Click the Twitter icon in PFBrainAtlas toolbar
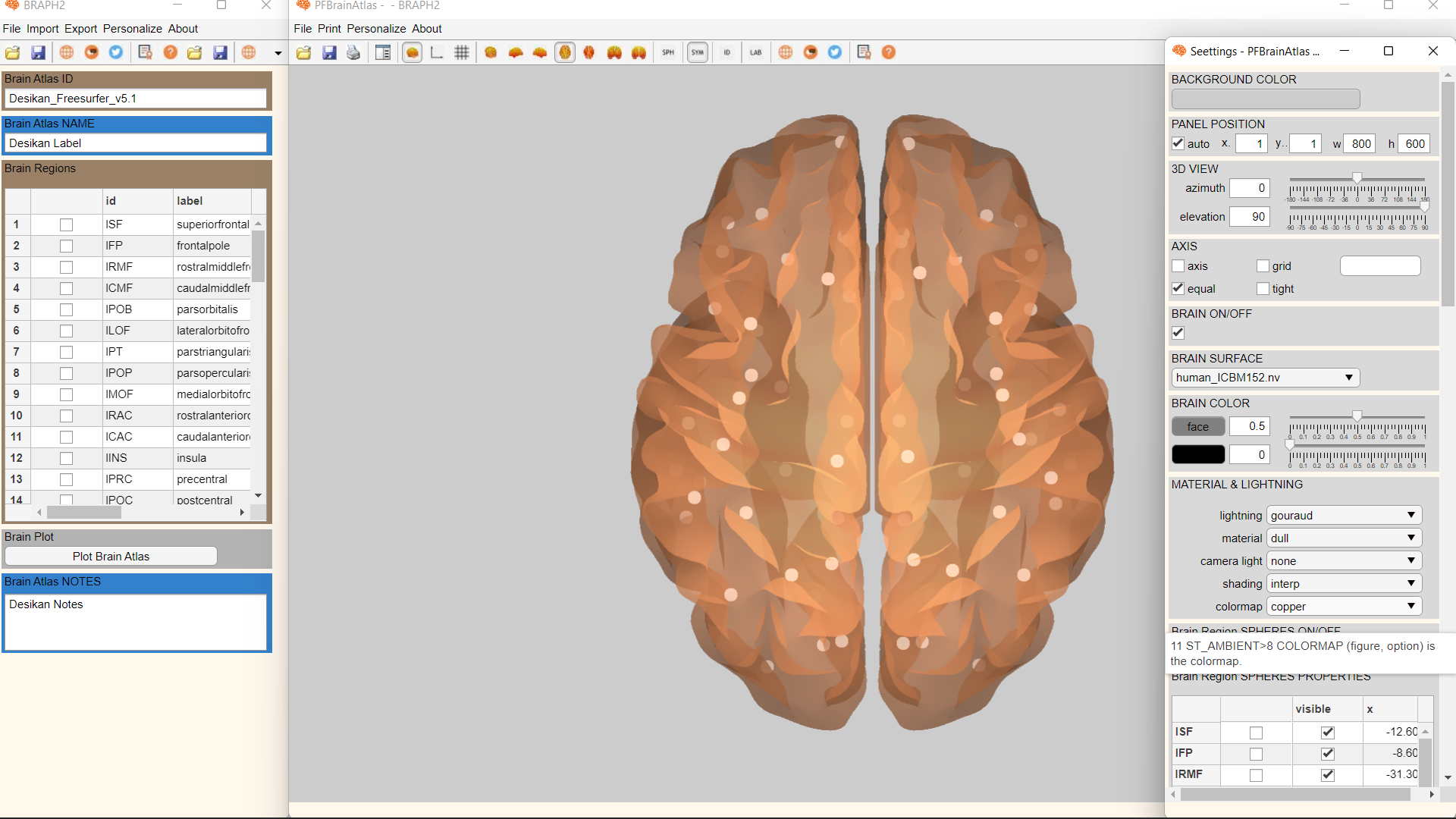The height and width of the screenshot is (819, 1456). [x=834, y=52]
